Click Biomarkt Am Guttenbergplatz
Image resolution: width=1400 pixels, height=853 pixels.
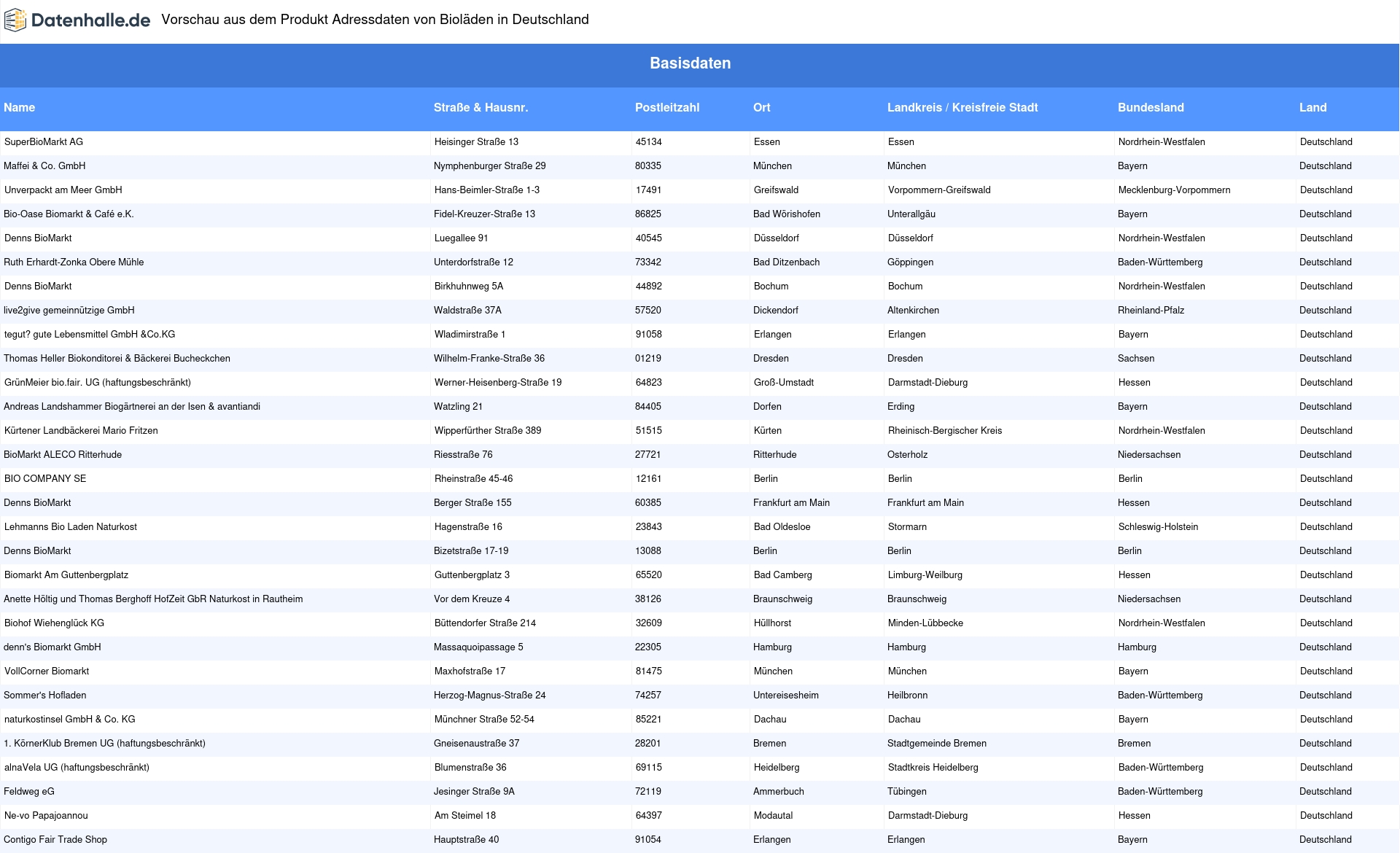[66, 575]
